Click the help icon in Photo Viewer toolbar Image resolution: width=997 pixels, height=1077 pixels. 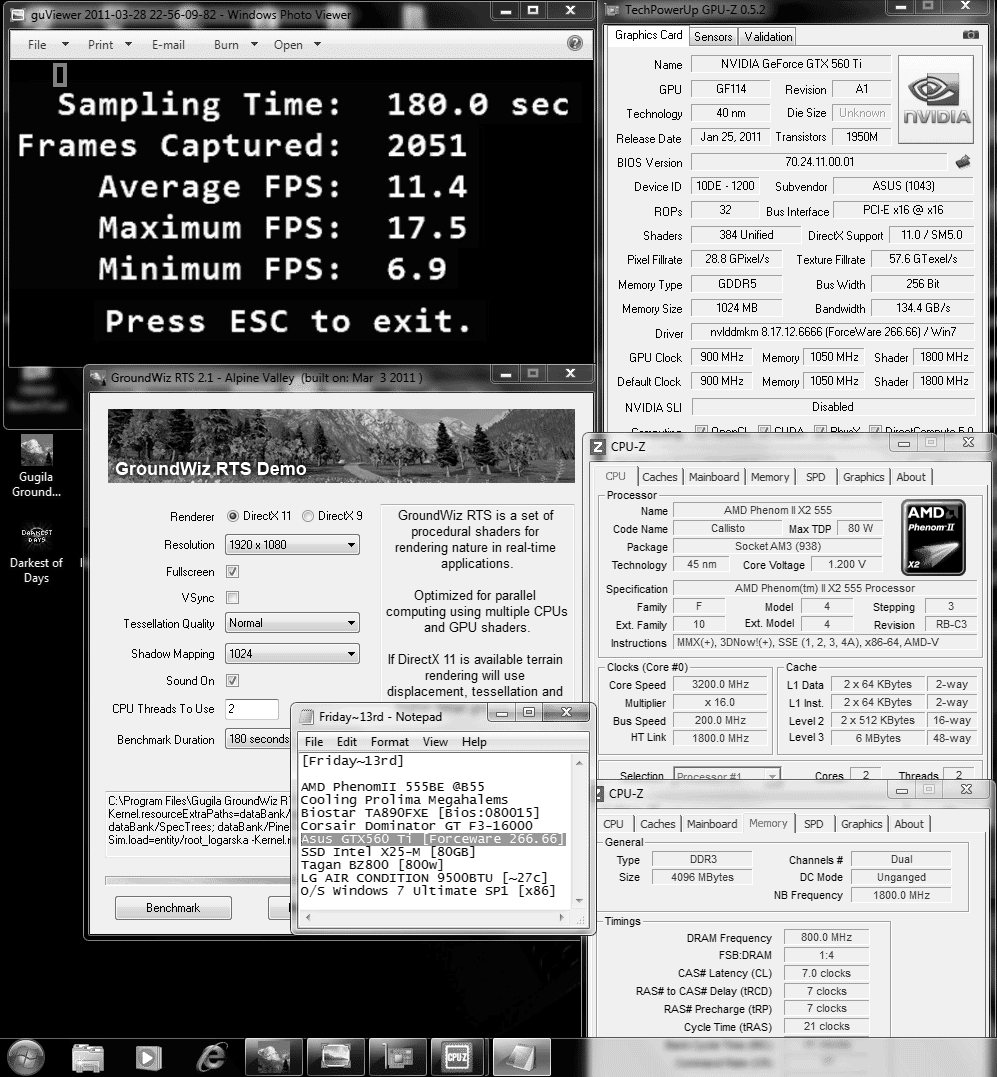coord(575,44)
